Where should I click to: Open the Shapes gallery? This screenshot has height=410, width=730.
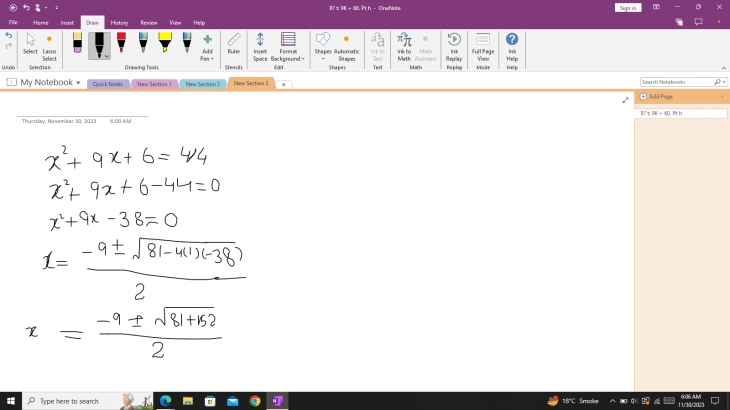[323, 47]
